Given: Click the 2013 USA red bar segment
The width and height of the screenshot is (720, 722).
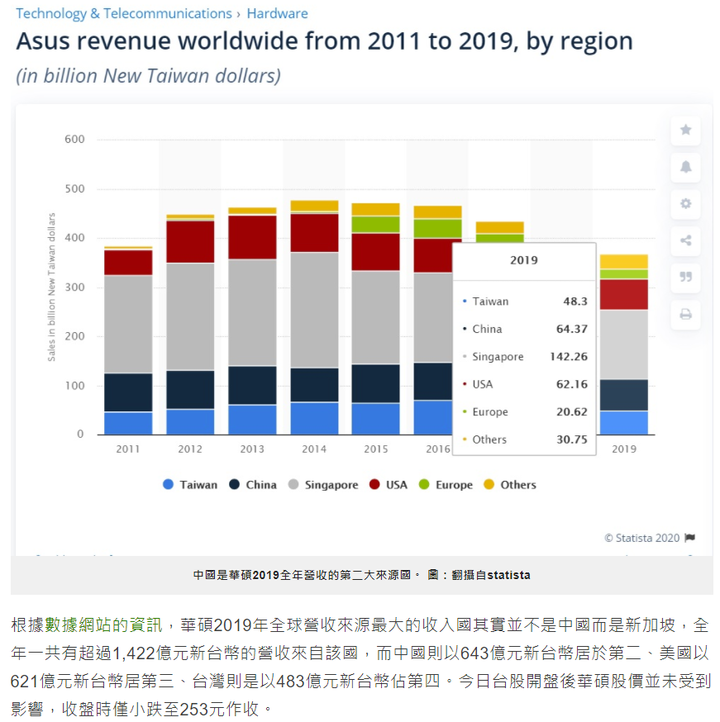Looking at the screenshot, I should (252, 237).
